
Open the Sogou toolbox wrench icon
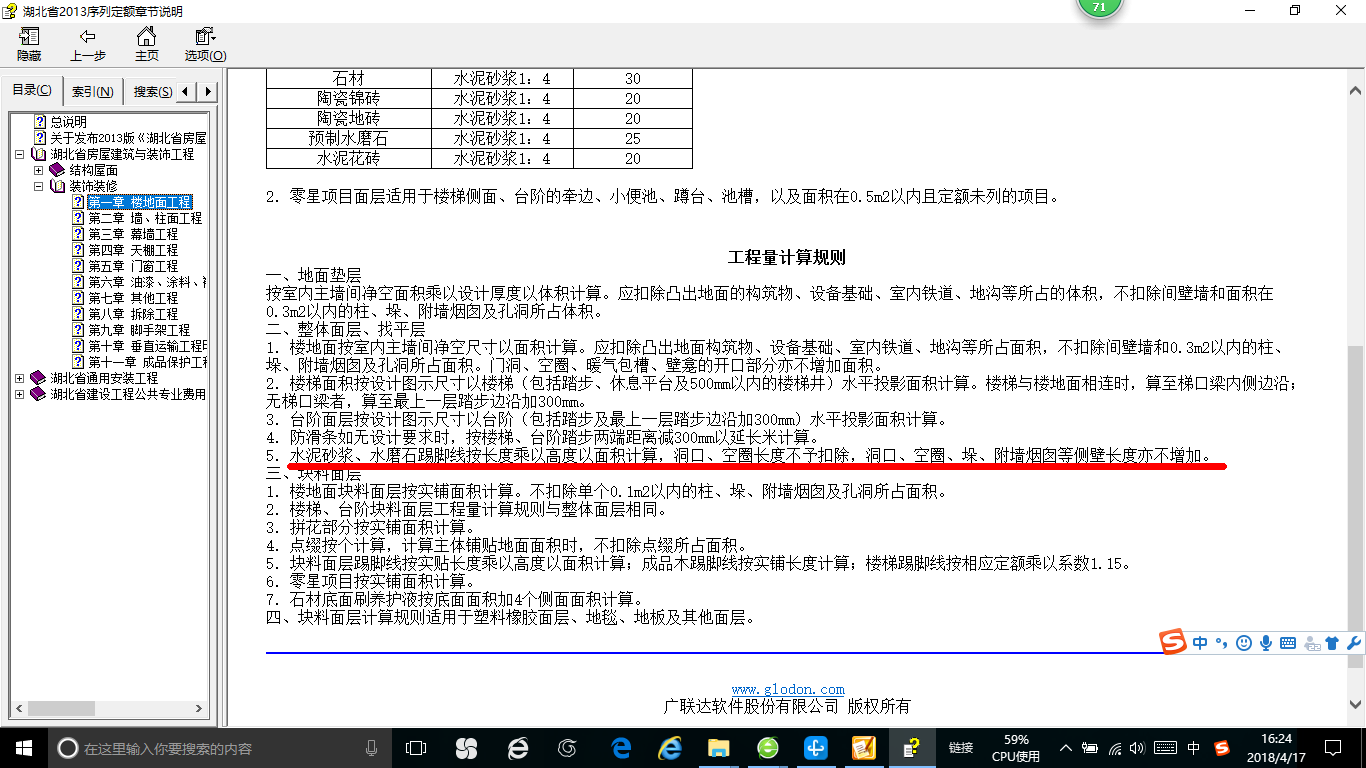pyautogui.click(x=1354, y=643)
